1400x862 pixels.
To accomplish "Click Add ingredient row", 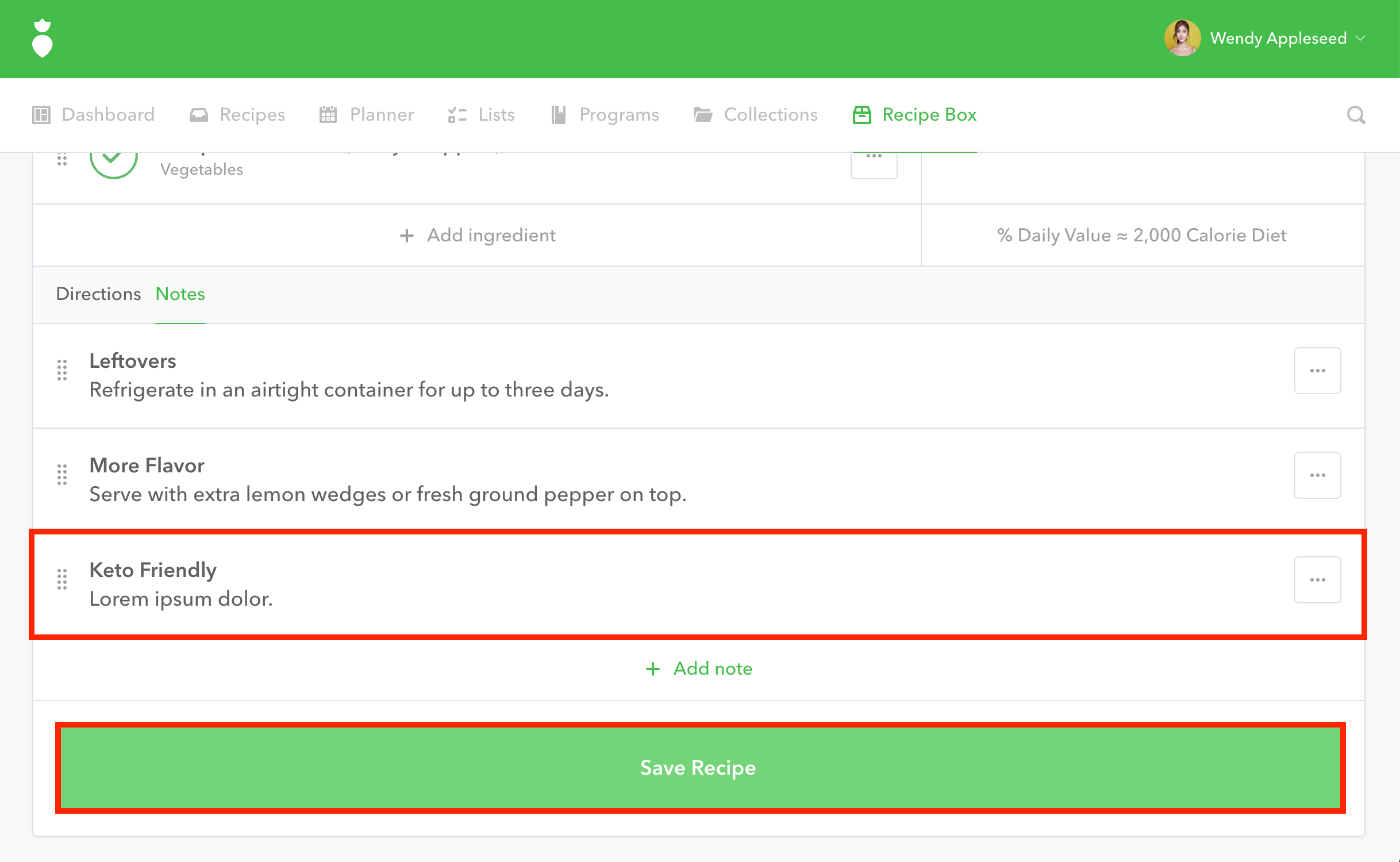I will (477, 235).
